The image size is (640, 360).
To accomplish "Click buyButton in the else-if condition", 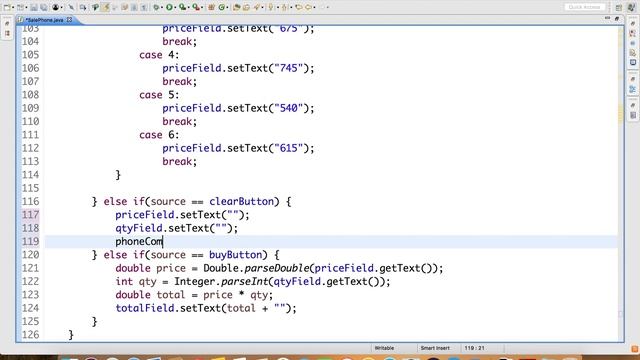I will click(x=236, y=255).
